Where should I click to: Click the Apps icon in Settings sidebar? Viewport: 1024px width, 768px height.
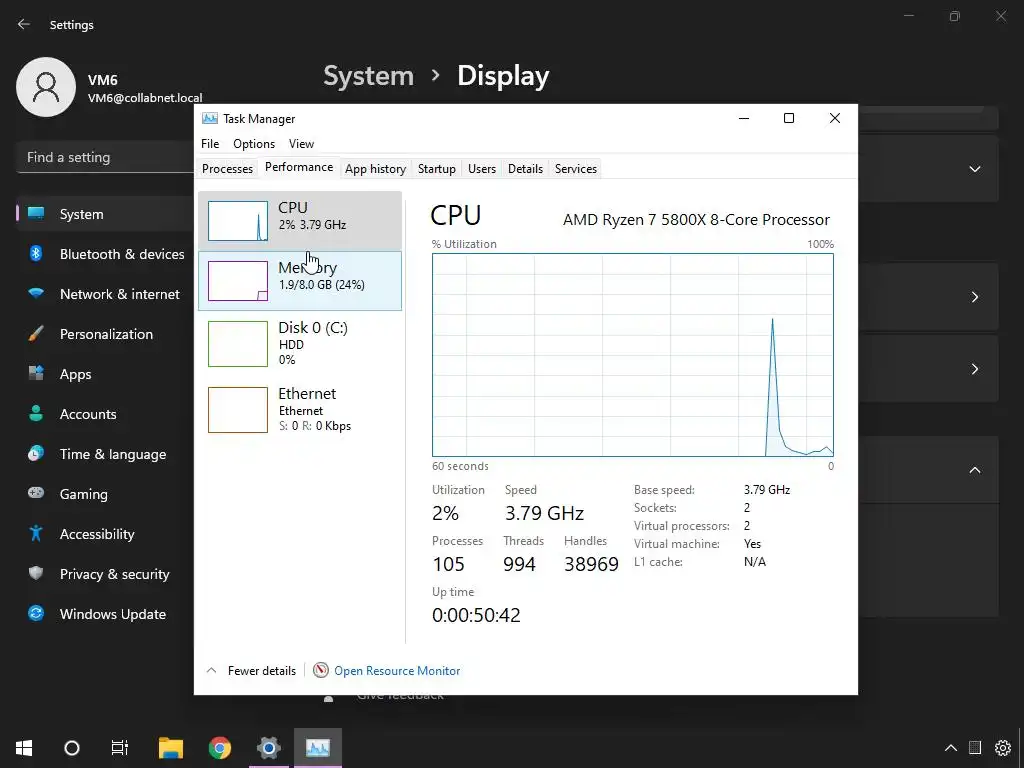coord(36,374)
